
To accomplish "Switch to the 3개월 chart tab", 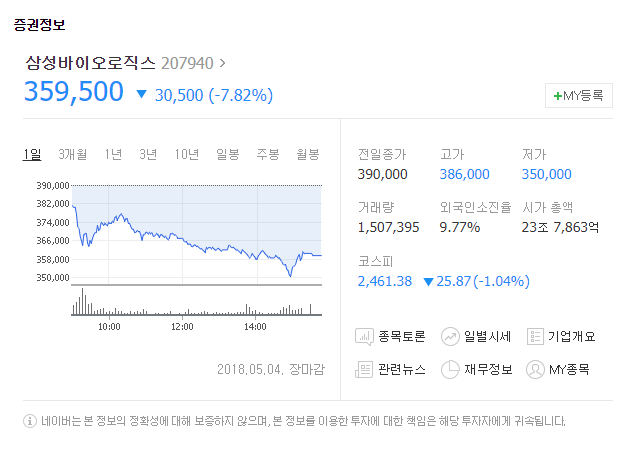I will [x=73, y=154].
